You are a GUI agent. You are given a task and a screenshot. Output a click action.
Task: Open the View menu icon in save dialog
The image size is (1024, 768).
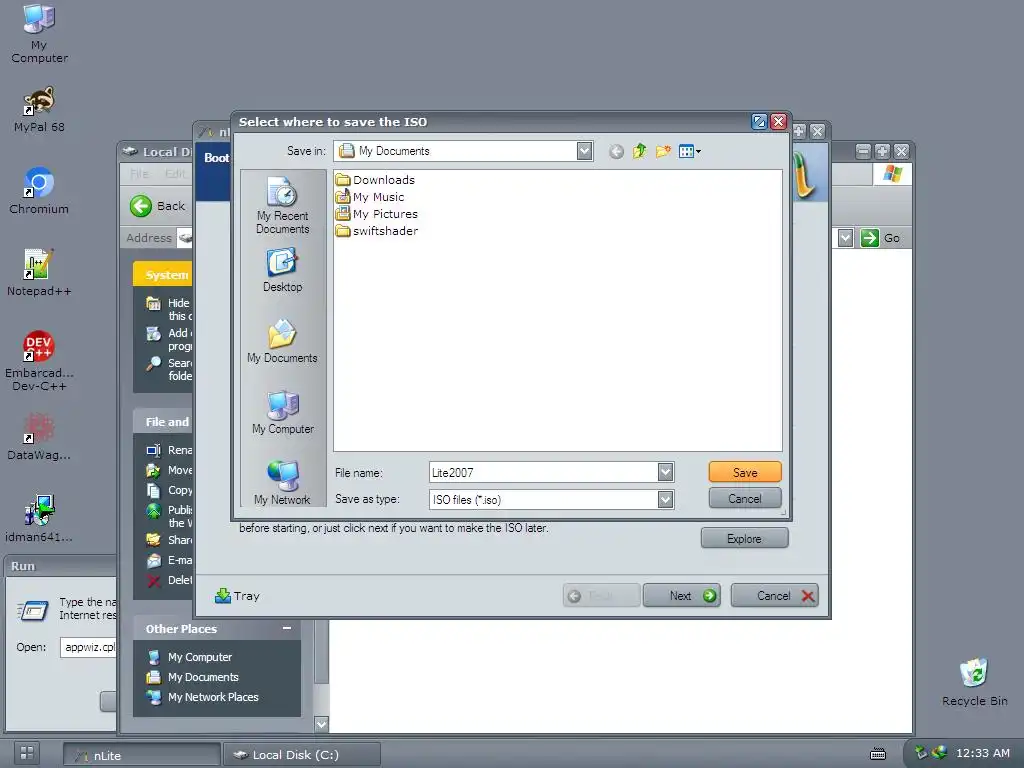pos(689,152)
